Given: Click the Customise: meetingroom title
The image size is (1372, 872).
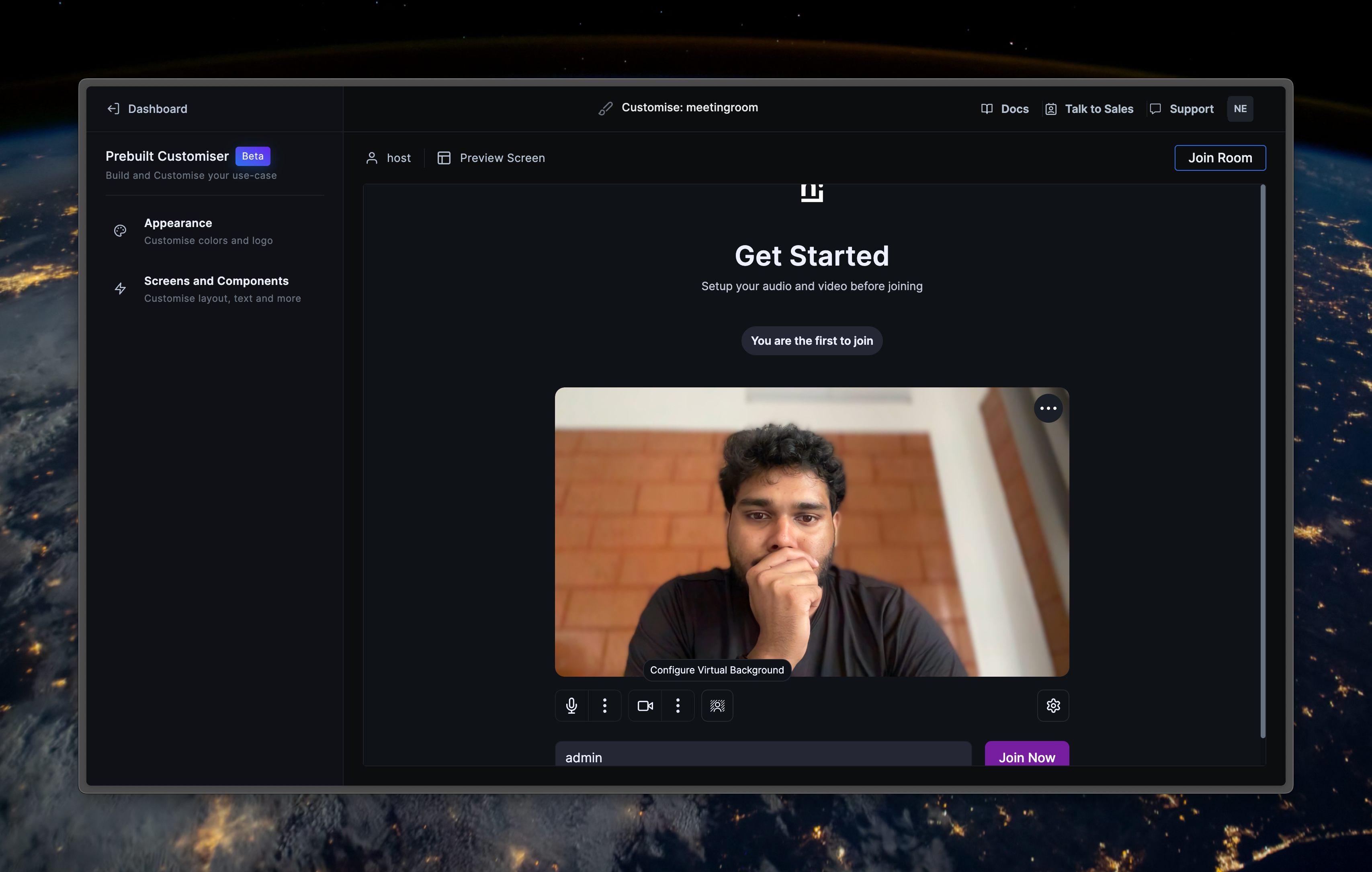Looking at the screenshot, I should click(x=690, y=108).
